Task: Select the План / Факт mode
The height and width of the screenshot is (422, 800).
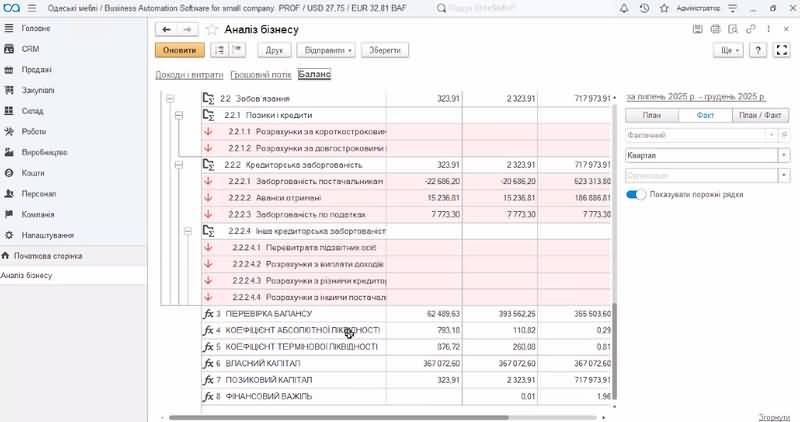Action: [759, 116]
